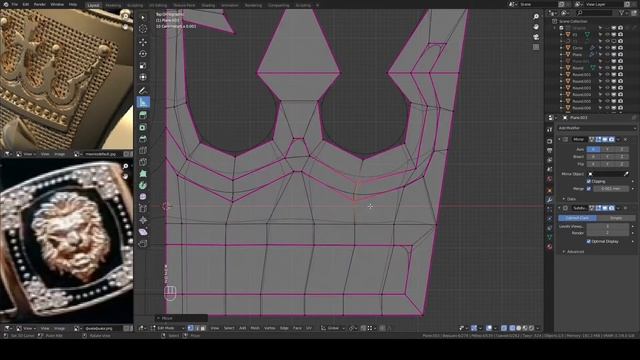Screen dimensions: 640x360
Task: Collapse the Subdivision modifier panel
Action: pyautogui.click(x=560, y=208)
